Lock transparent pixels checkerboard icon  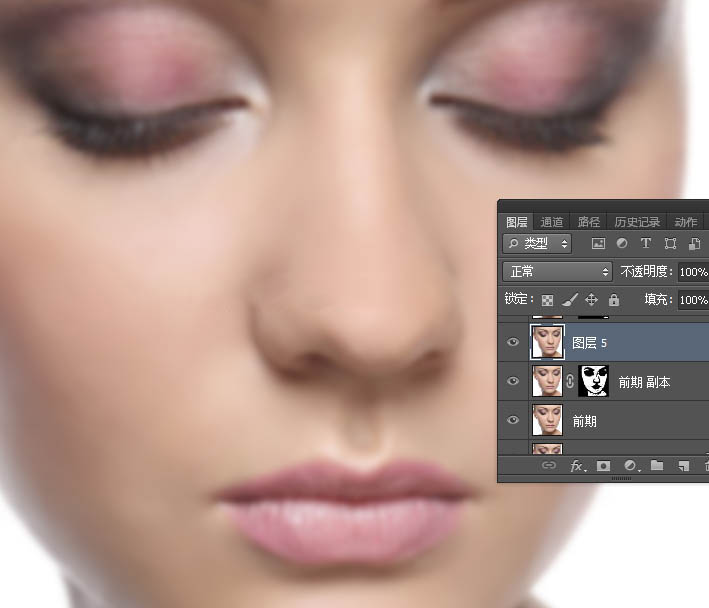(x=548, y=300)
